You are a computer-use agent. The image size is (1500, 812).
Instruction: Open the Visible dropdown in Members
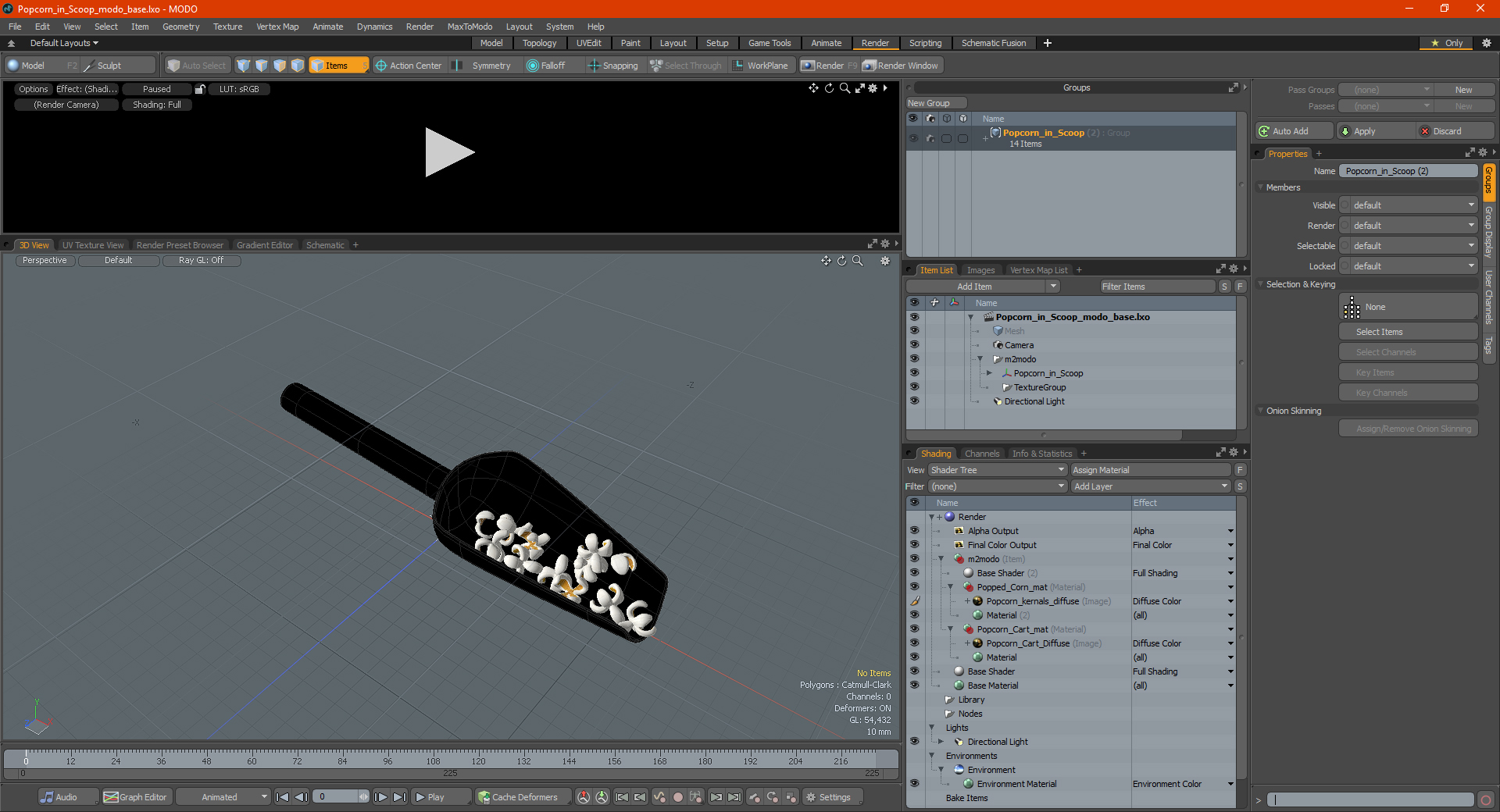[x=1414, y=205]
